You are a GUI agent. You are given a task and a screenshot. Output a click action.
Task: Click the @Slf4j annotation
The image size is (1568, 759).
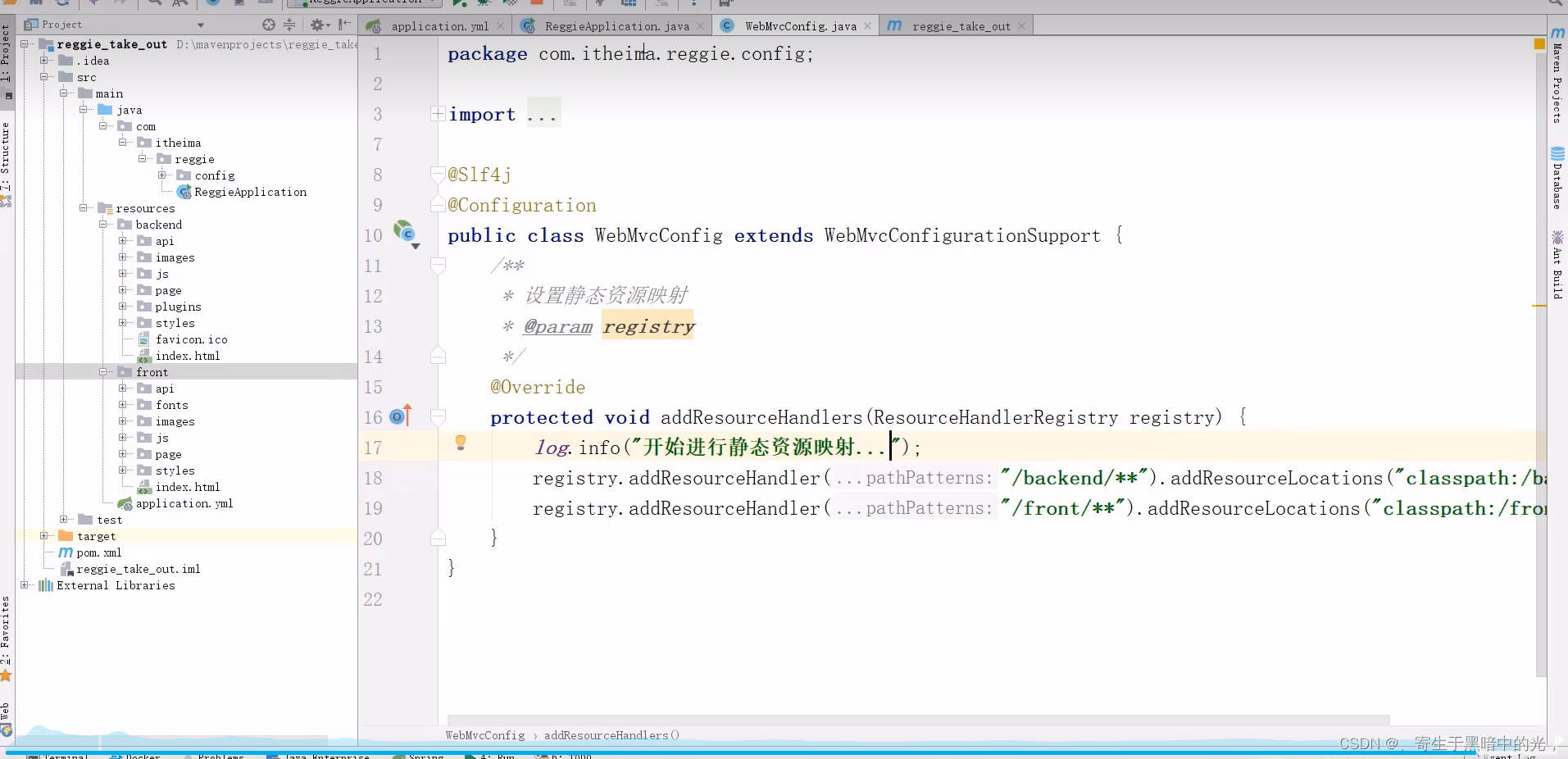coord(479,175)
